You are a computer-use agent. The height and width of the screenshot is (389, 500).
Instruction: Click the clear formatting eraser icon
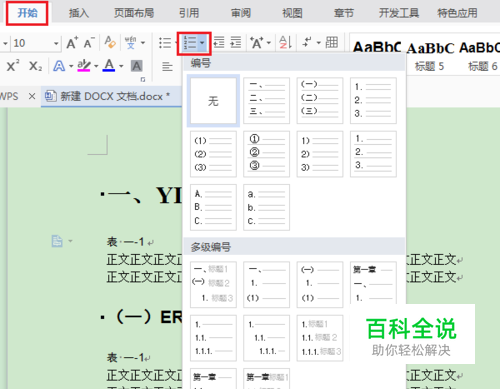coord(110,43)
